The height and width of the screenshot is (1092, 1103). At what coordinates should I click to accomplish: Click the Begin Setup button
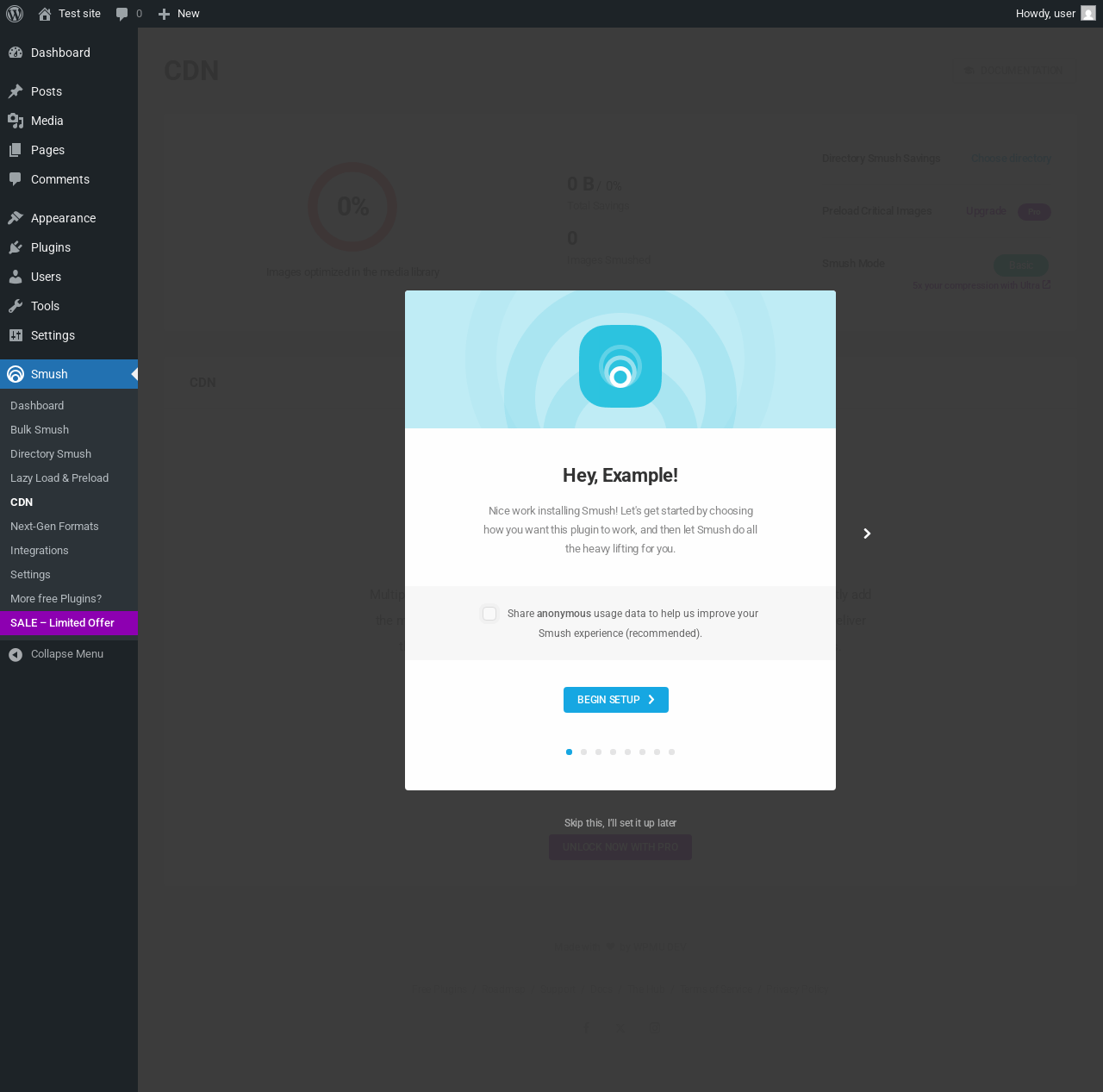(616, 700)
